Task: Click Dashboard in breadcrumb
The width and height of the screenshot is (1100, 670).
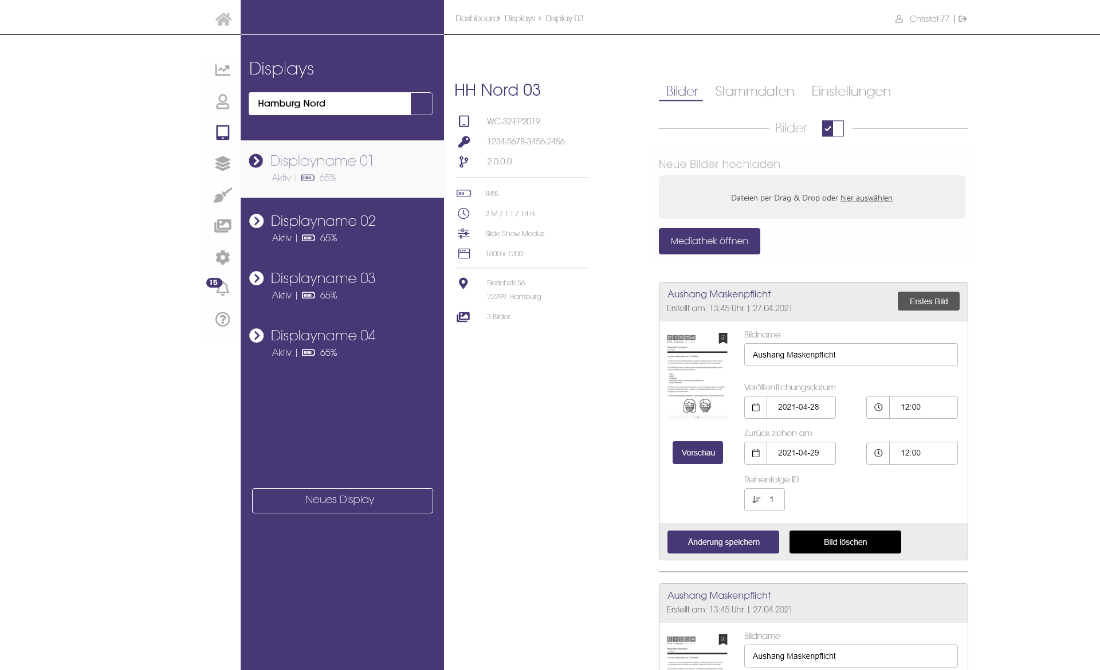Action: click(x=477, y=18)
